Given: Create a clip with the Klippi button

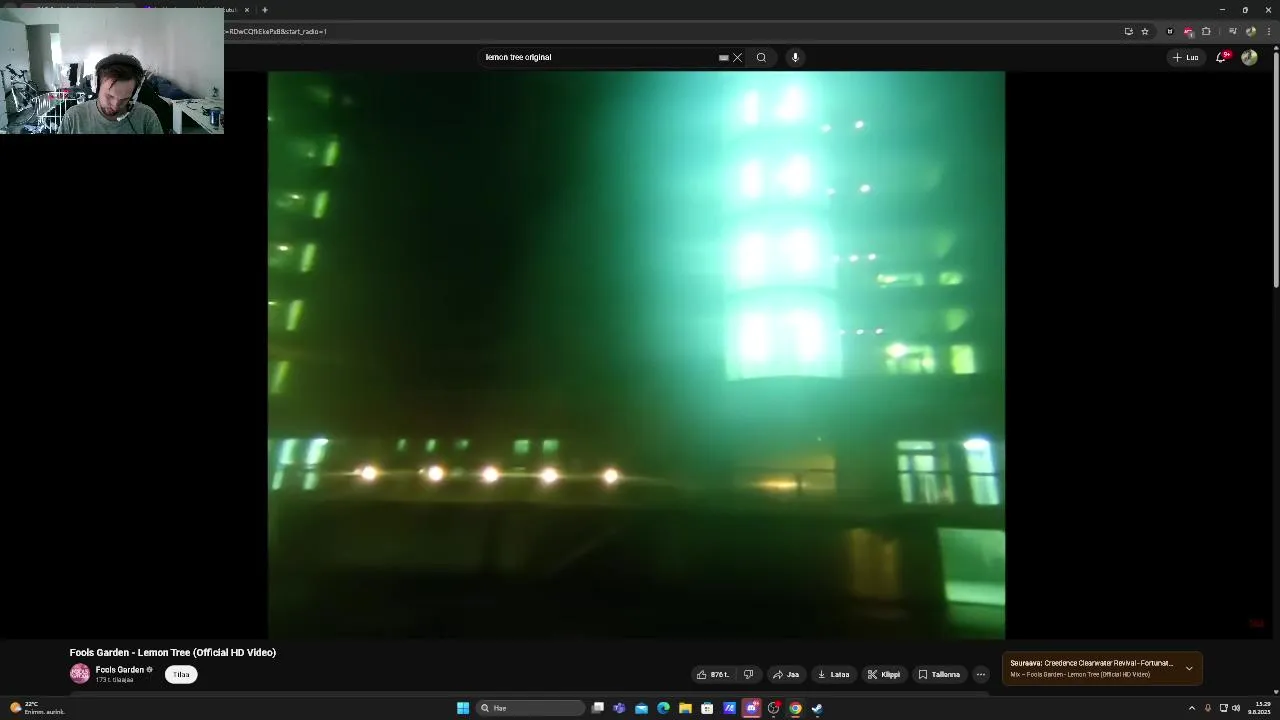Looking at the screenshot, I should (884, 675).
